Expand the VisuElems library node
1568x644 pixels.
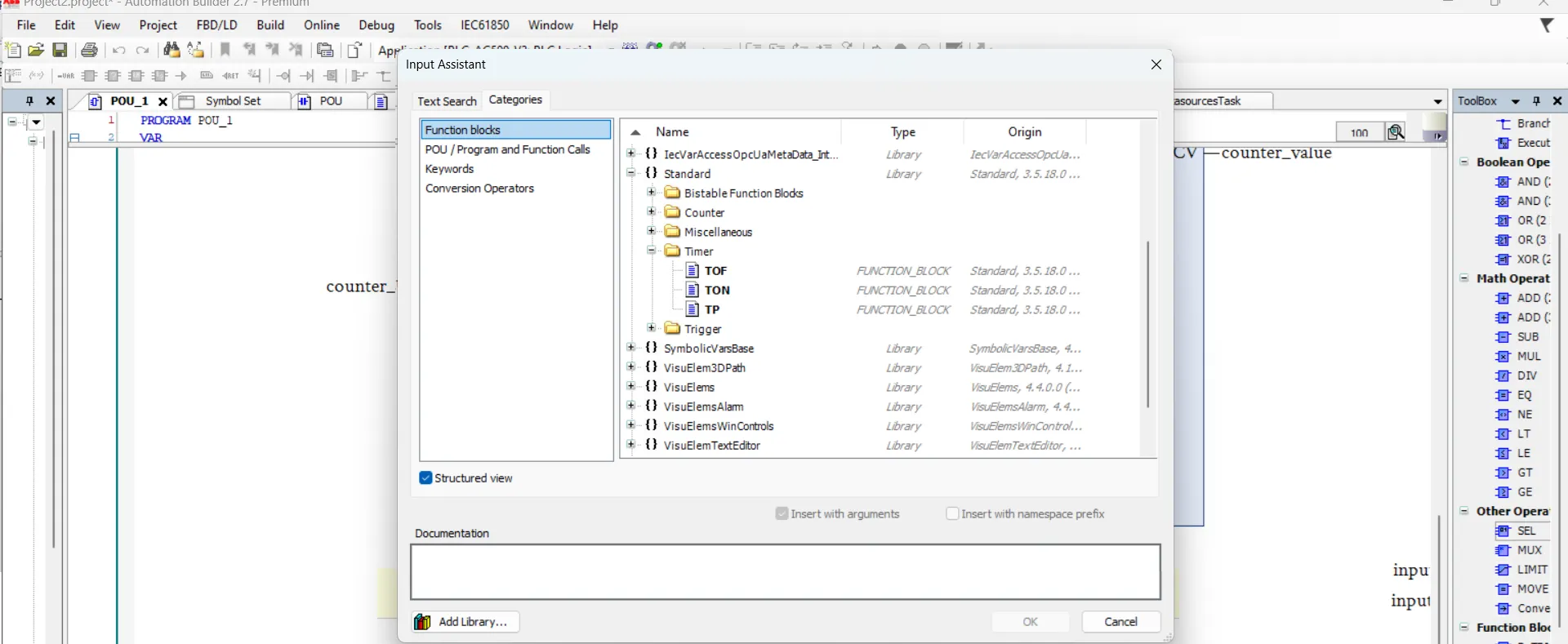coord(631,387)
